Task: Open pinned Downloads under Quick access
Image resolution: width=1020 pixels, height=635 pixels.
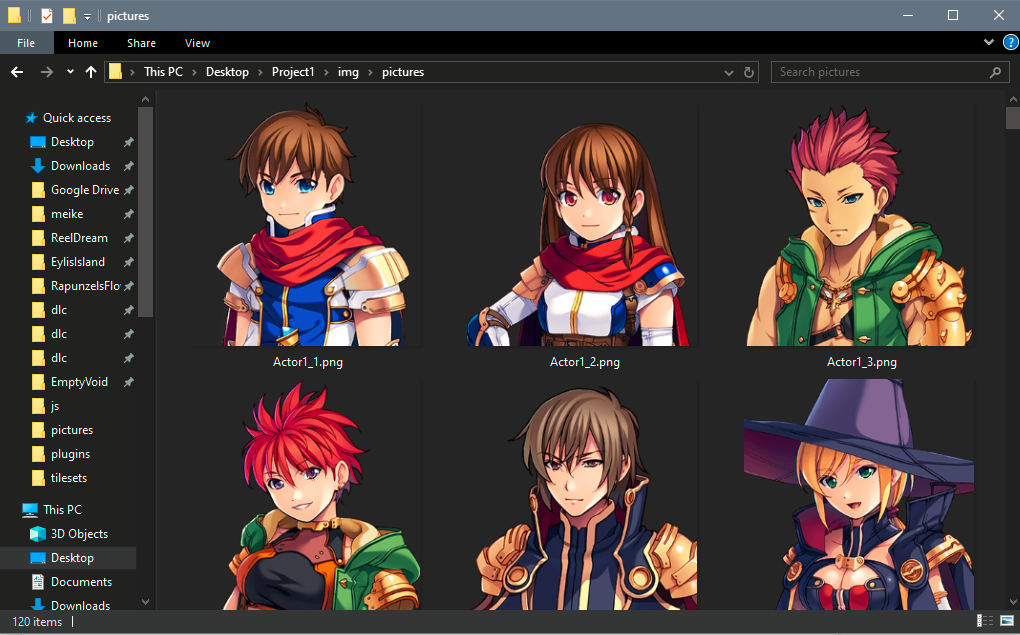Action: [81, 166]
